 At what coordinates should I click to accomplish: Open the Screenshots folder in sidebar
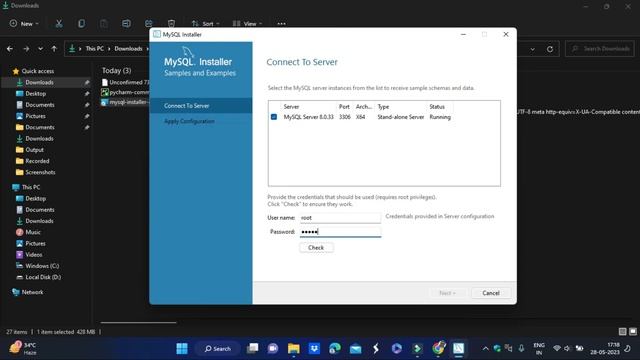point(40,172)
